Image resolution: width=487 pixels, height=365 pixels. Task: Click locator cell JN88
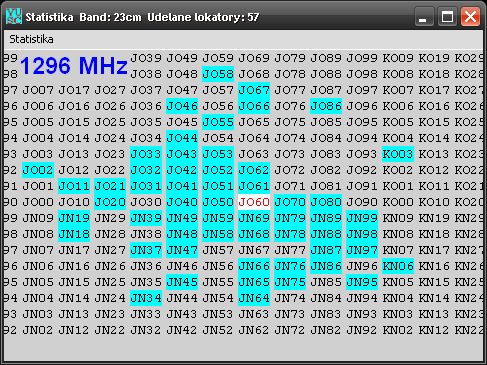point(326,234)
